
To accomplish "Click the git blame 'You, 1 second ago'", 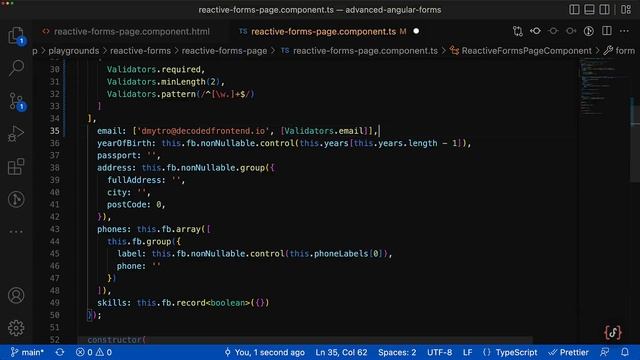I will click(264, 352).
